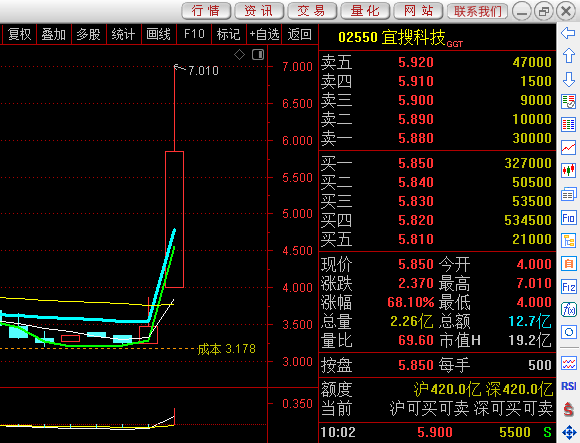Switch to the 行情 quotes tab
Image resolution: width=580 pixels, height=443 pixels.
click(206, 11)
